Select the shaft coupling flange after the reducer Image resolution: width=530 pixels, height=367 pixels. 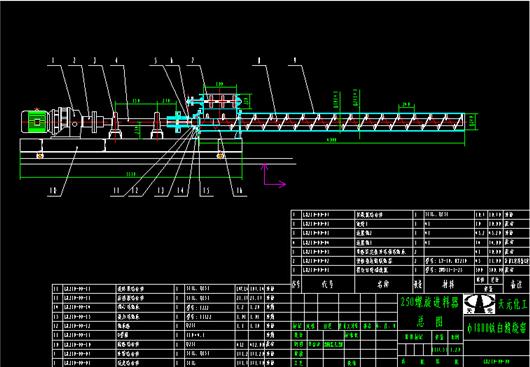(94, 122)
